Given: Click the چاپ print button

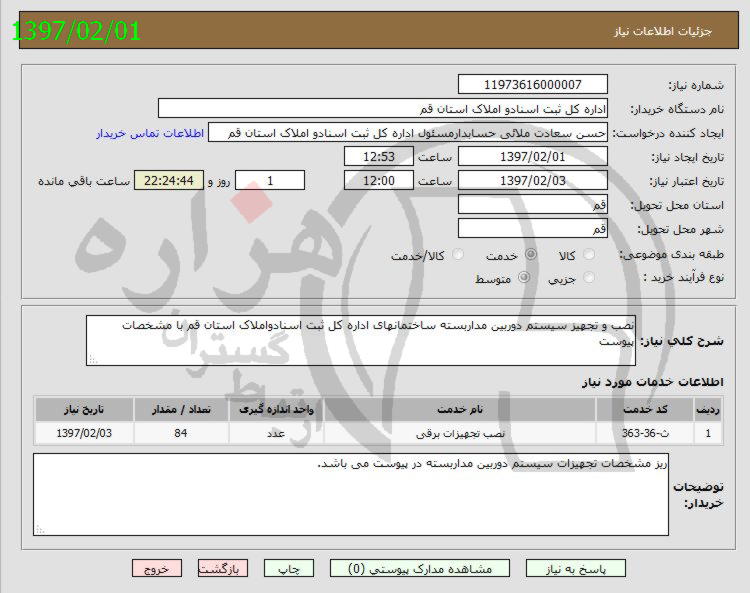Looking at the screenshot, I should [289, 569].
